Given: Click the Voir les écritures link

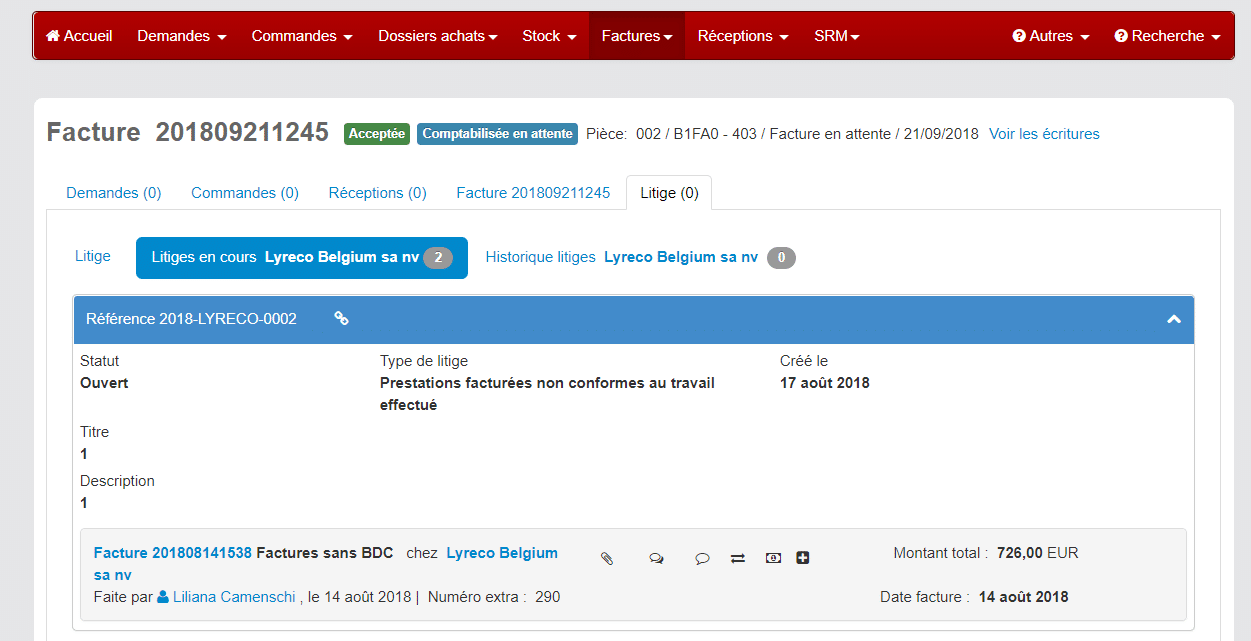Looking at the screenshot, I should [x=1044, y=134].
